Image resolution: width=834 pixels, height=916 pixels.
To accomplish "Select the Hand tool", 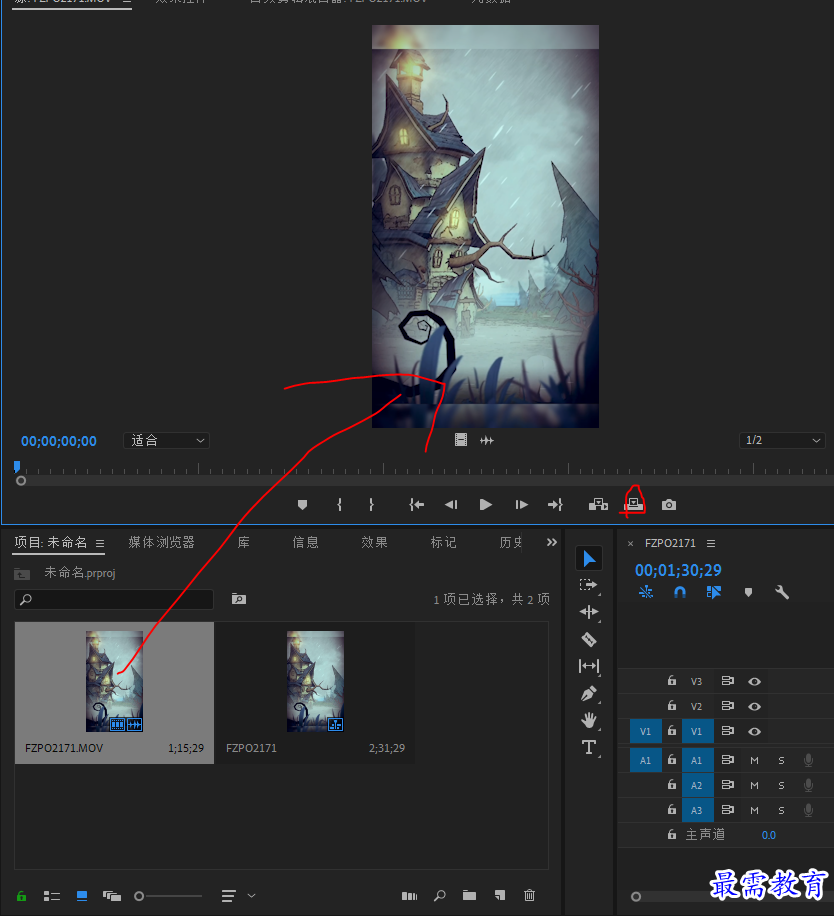I will pyautogui.click(x=589, y=720).
